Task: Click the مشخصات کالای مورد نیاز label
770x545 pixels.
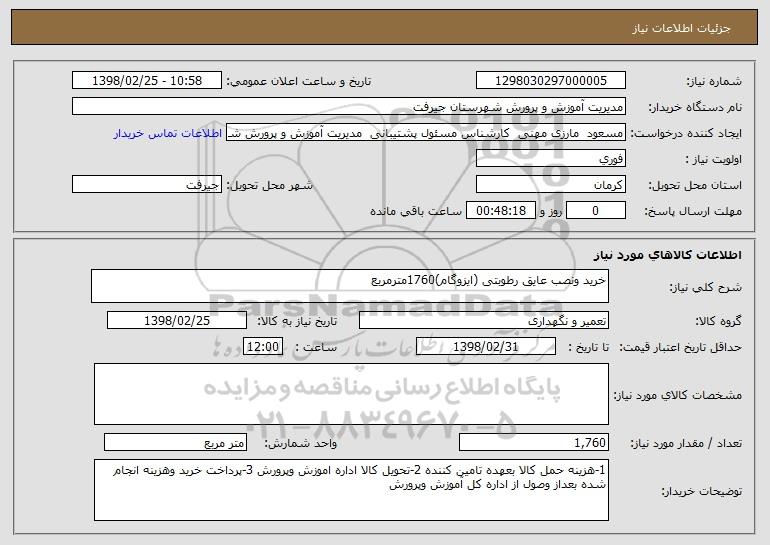Action: (678, 395)
